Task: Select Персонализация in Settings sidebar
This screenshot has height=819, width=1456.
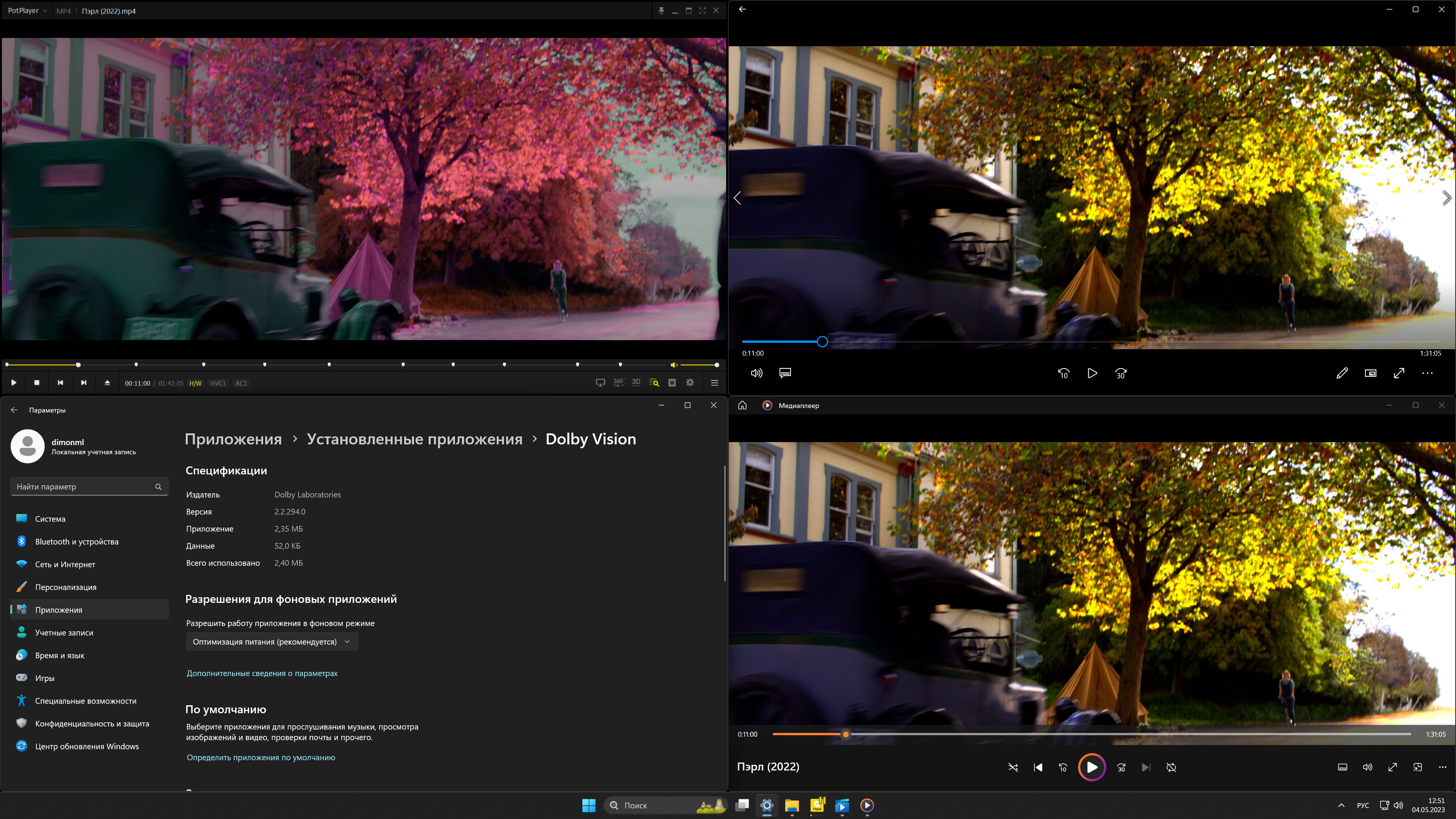Action: coord(66,587)
